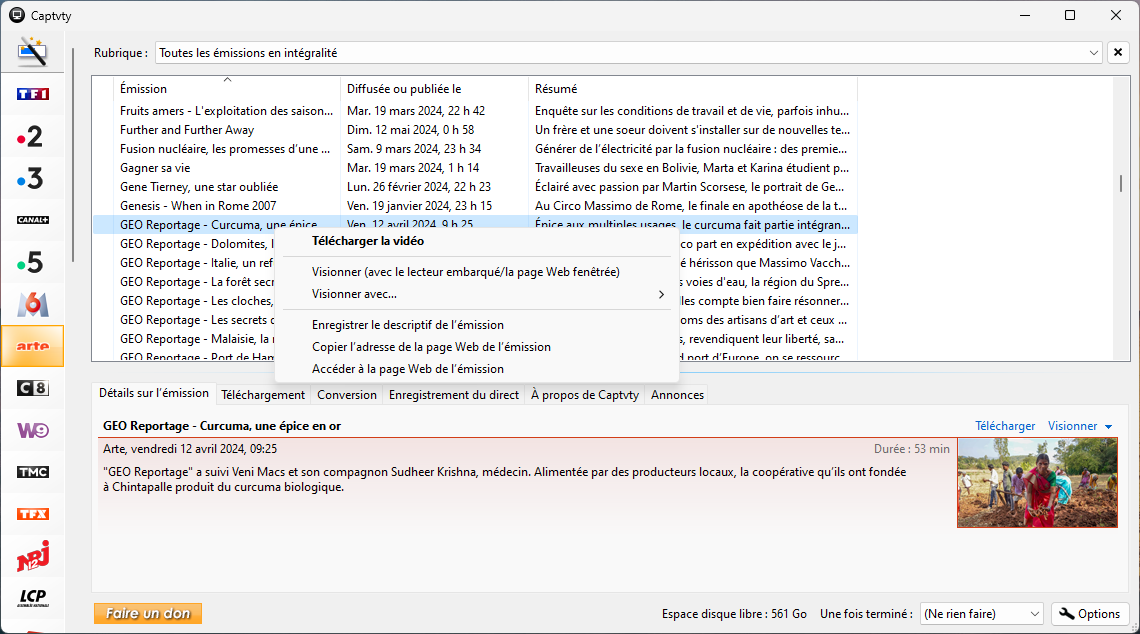Click the channel sidebar scrollbar
This screenshot has height=634, width=1140.
coord(73,155)
